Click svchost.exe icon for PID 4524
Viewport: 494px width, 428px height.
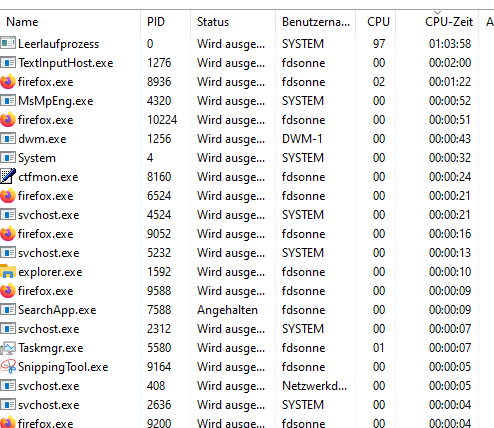(x=8, y=215)
